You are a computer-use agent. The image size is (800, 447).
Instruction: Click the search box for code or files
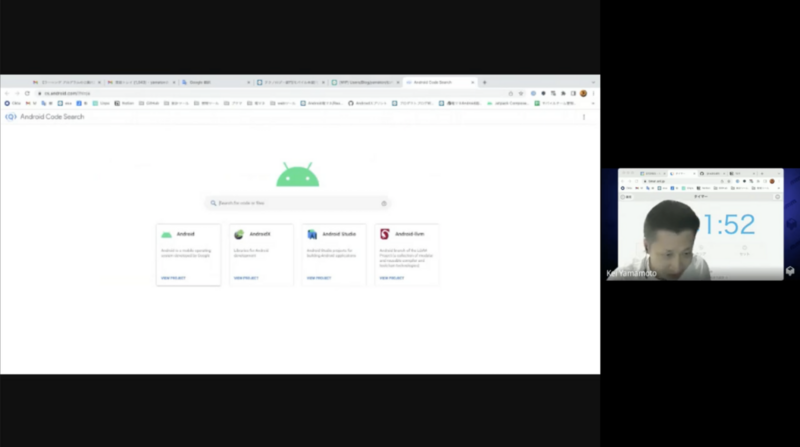298,203
